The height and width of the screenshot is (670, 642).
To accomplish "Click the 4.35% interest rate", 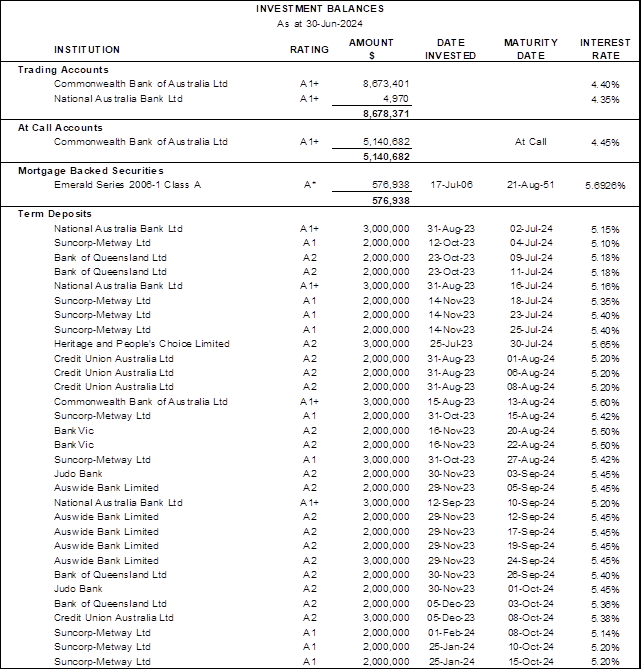I will [605, 100].
